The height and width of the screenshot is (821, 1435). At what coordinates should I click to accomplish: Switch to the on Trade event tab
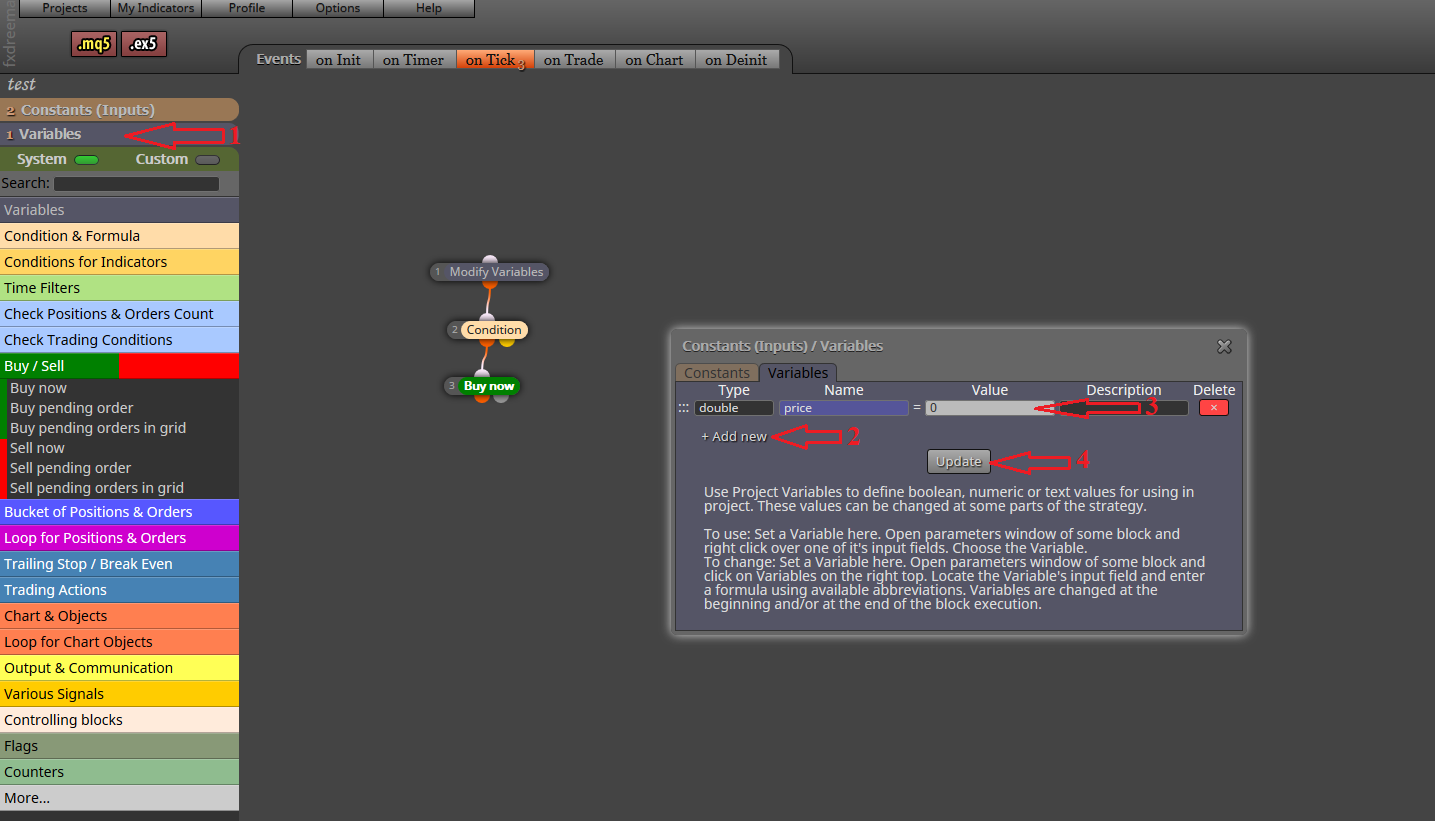[x=574, y=60]
